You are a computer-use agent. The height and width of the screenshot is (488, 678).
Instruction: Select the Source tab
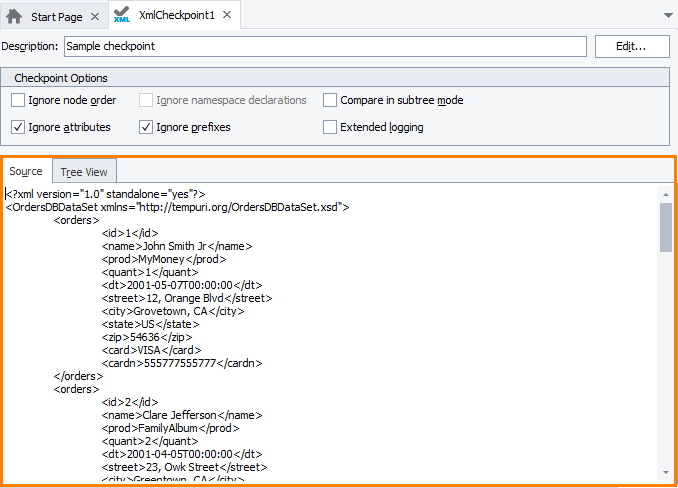click(x=26, y=171)
